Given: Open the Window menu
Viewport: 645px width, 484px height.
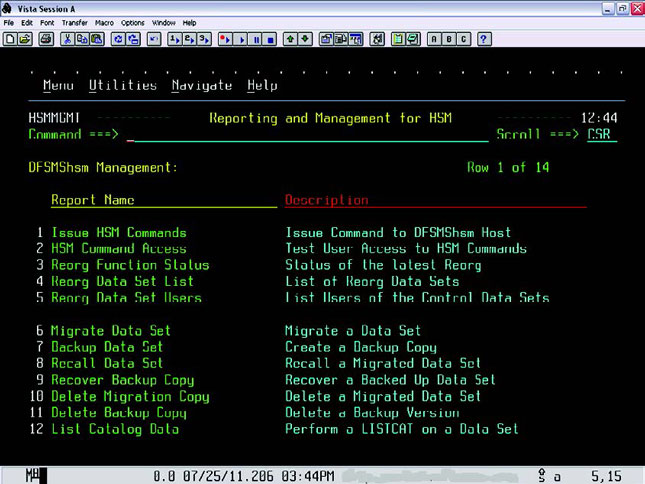Looking at the screenshot, I should point(164,23).
